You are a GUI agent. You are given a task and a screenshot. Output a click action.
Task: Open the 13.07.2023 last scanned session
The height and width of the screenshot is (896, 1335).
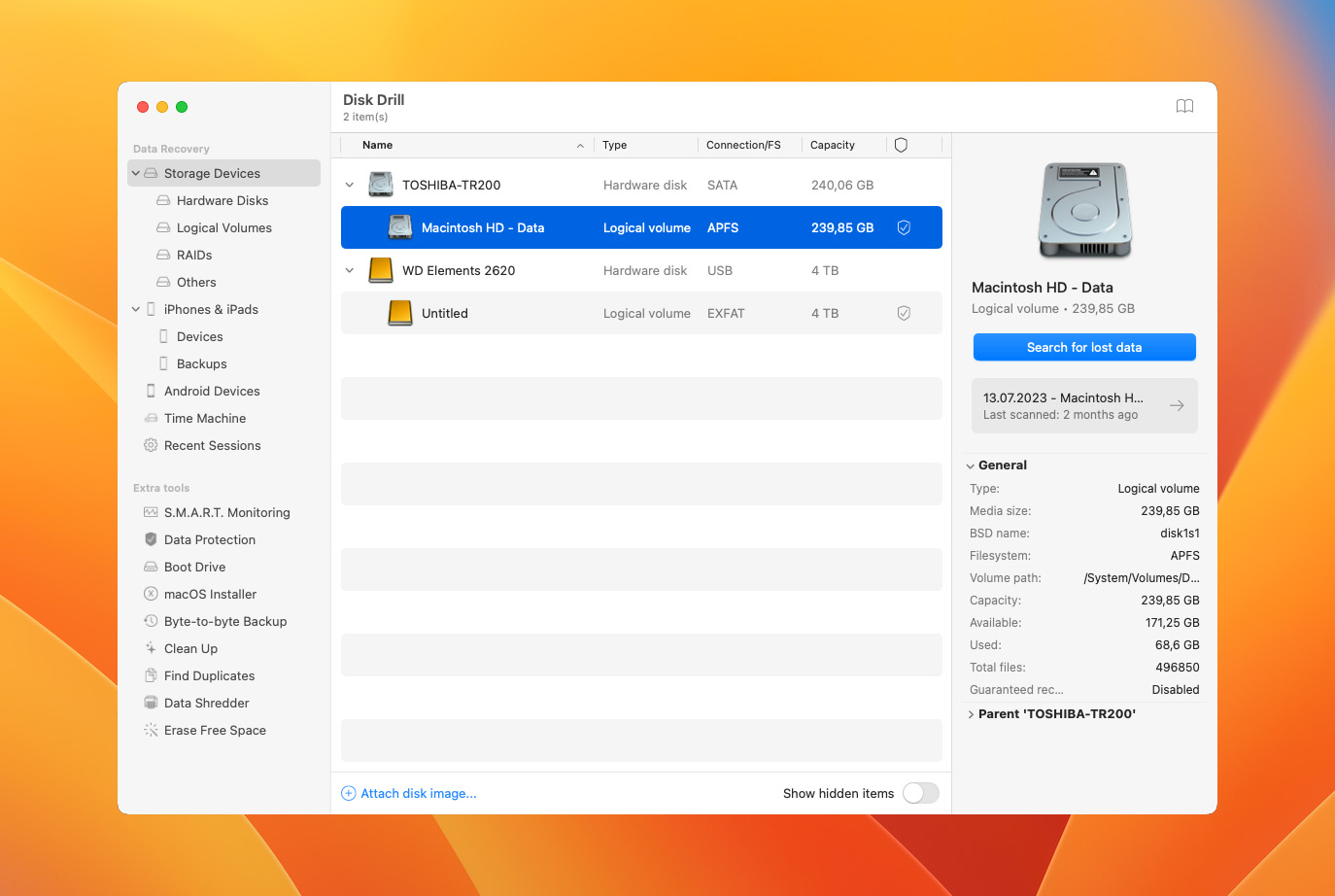[1084, 405]
